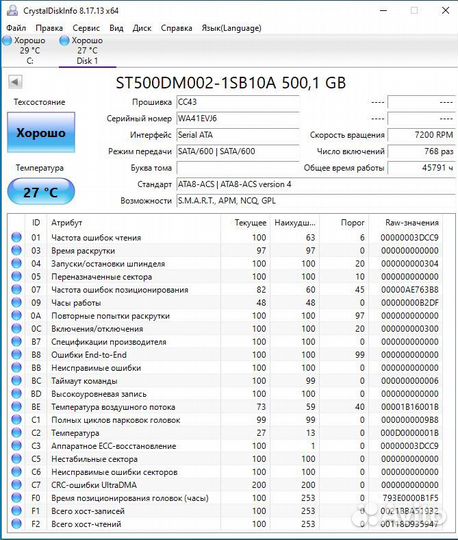Screen dimensions: 458x540
Task: Click the Прошивка field with CC43
Action: click(x=238, y=102)
